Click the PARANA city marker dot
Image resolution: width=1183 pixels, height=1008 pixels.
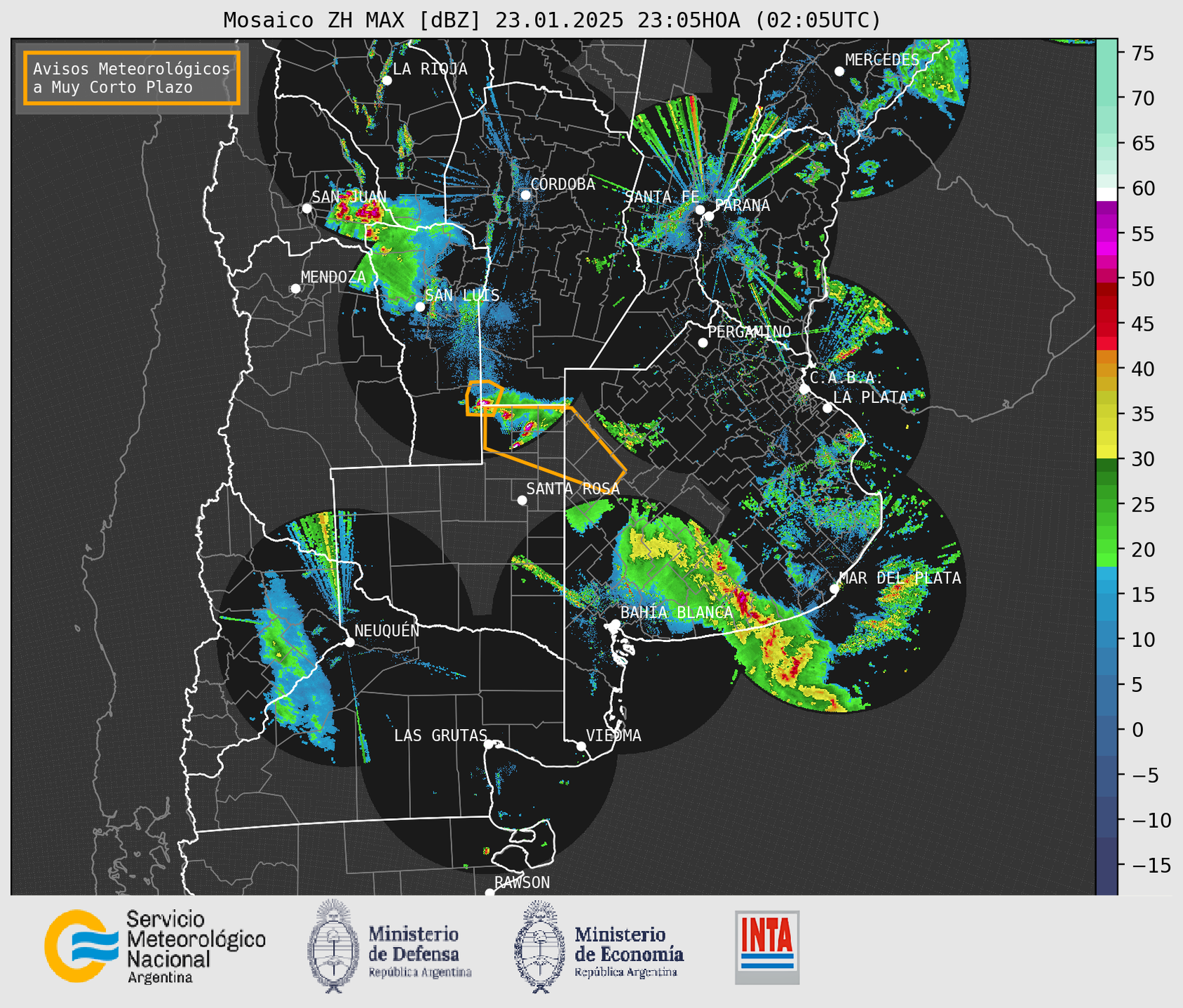click(709, 216)
